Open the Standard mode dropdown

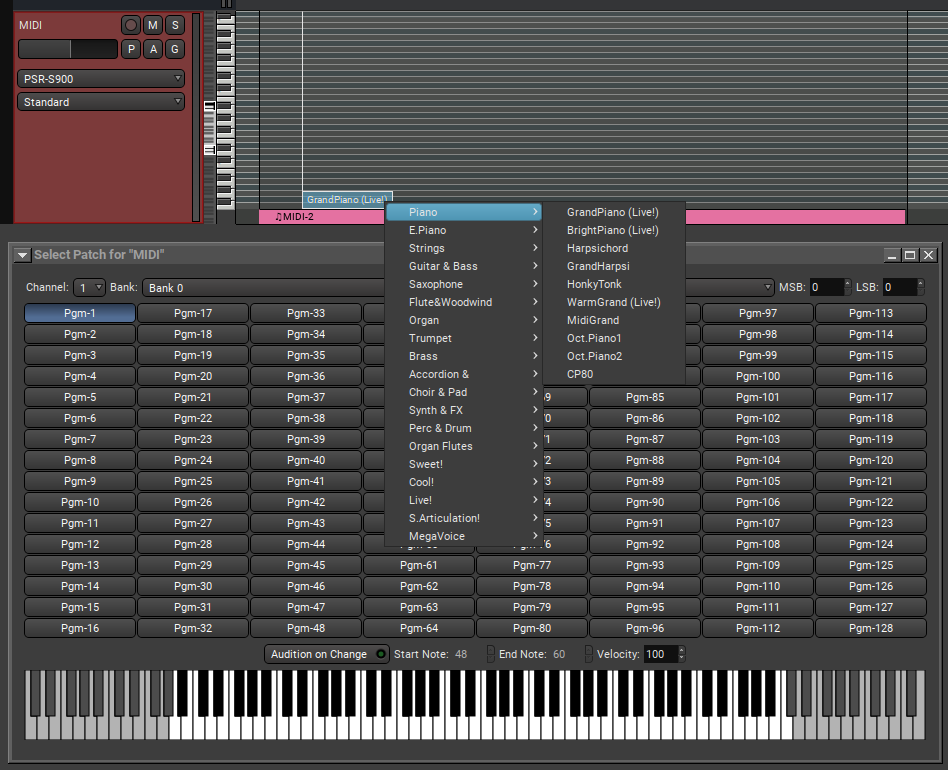[101, 102]
